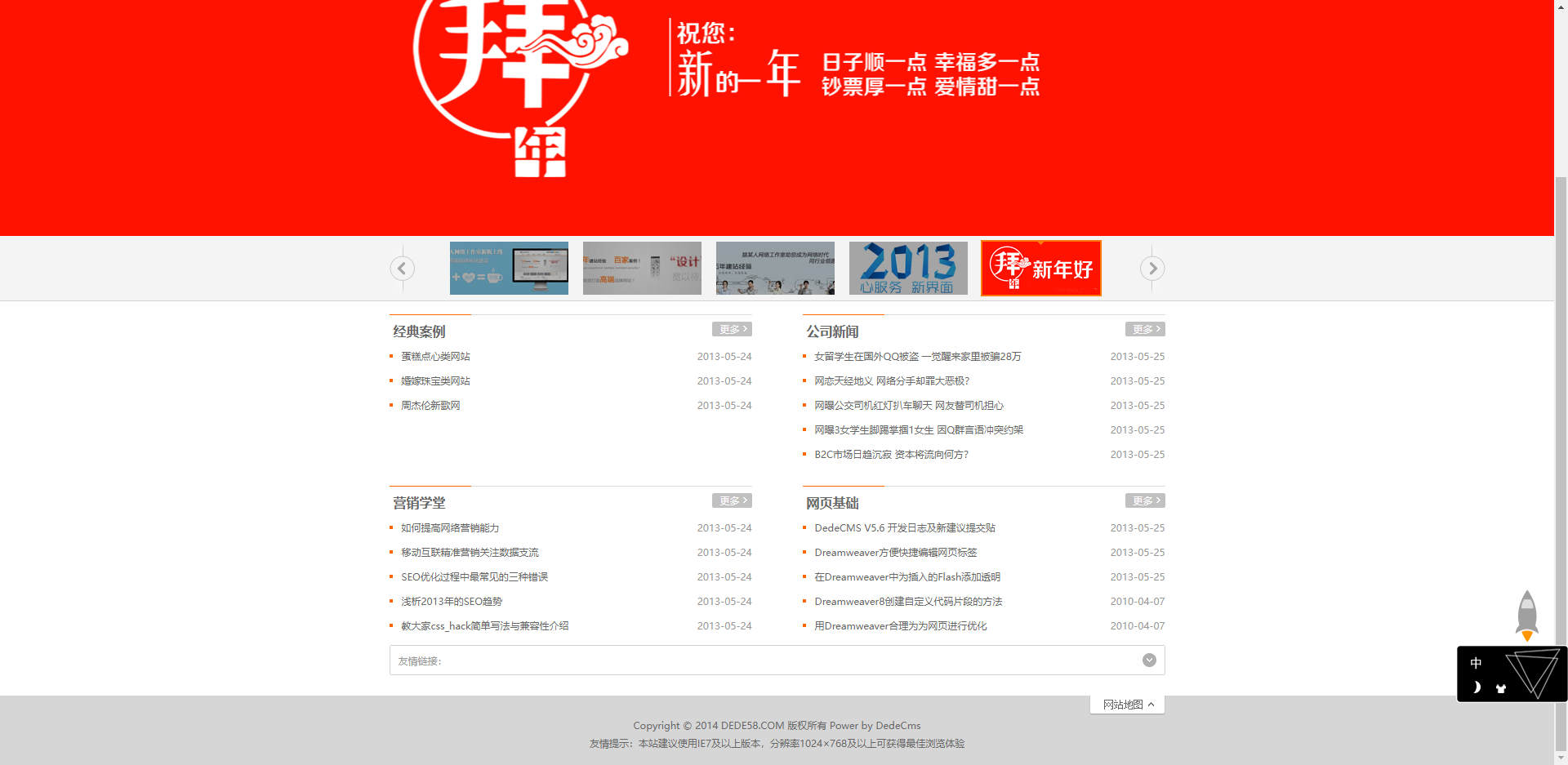Click the 中 language icon in widget
Viewport: 1568px width, 765px height.
click(1476, 663)
